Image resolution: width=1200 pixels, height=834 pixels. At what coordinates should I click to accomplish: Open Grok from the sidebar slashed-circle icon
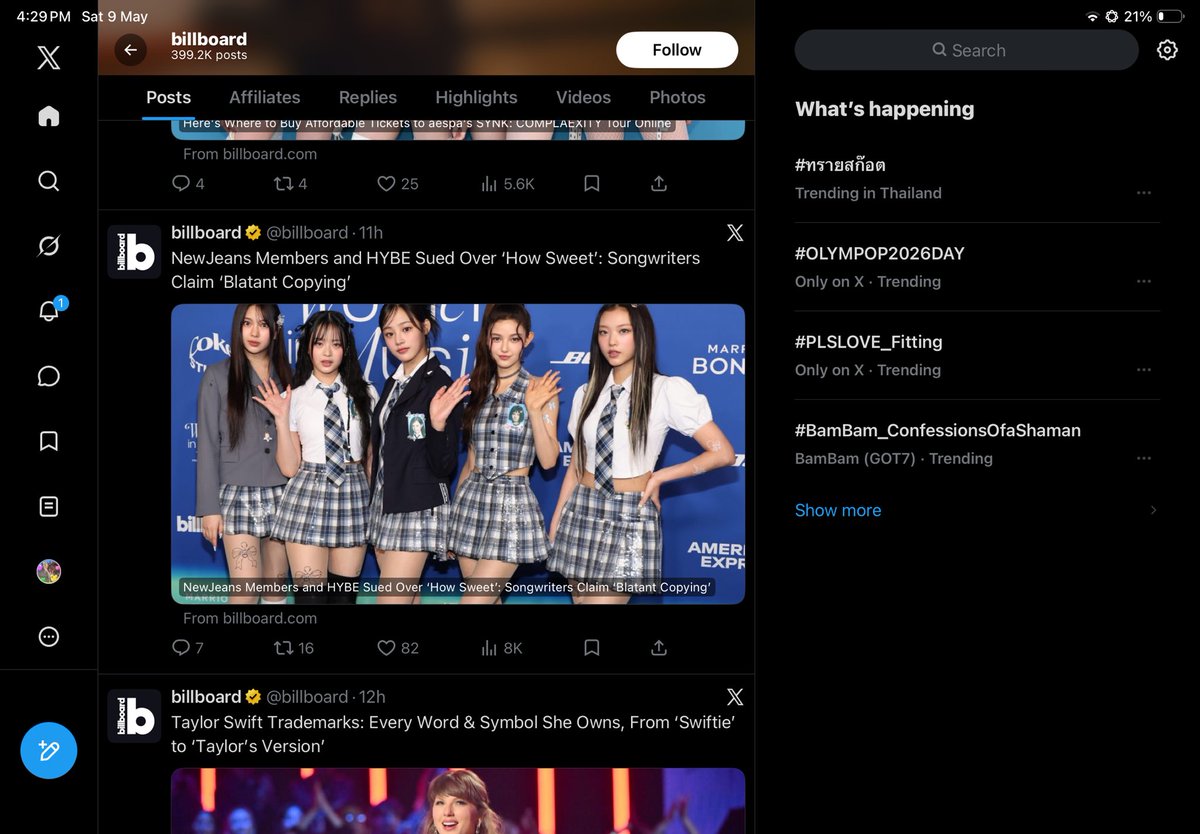(x=48, y=246)
